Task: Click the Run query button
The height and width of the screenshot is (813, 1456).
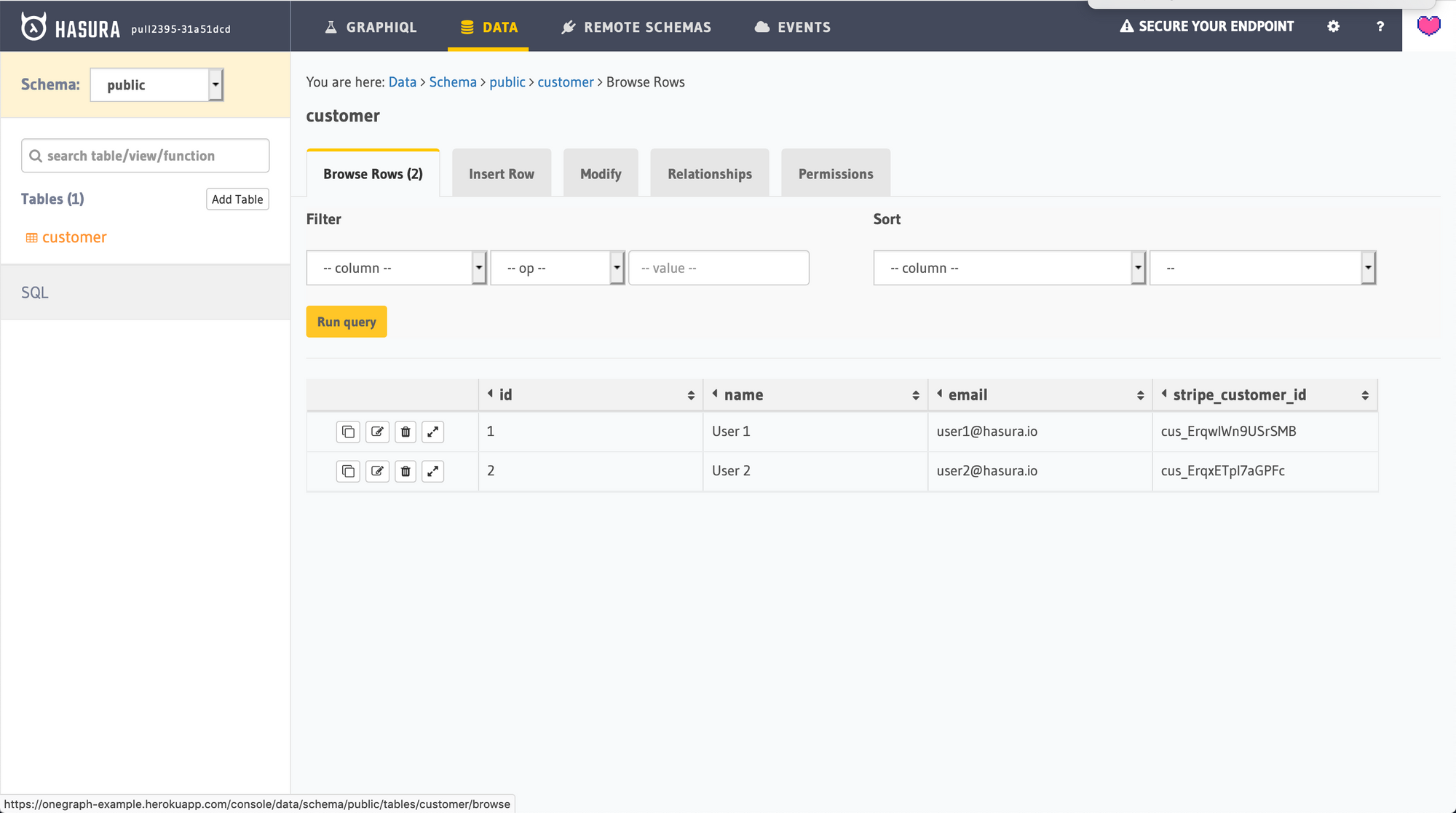Action: [347, 322]
